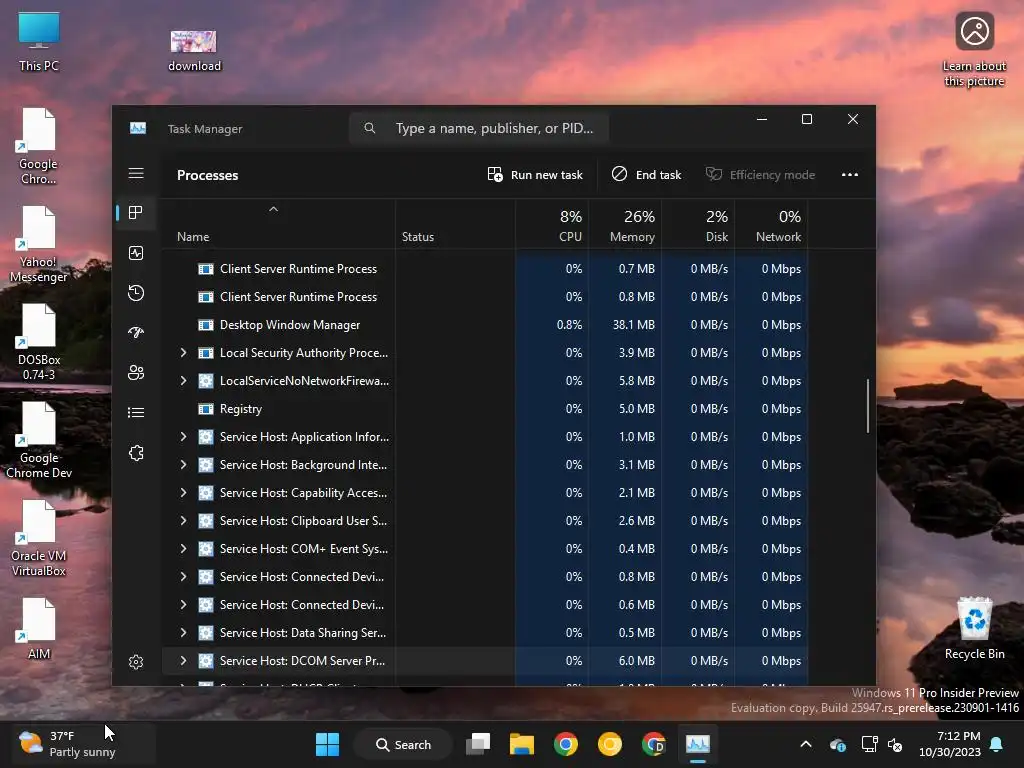This screenshot has height=768, width=1024.
Task: Open Yahoo! Messenger desktop shortcut
Action: (39, 244)
